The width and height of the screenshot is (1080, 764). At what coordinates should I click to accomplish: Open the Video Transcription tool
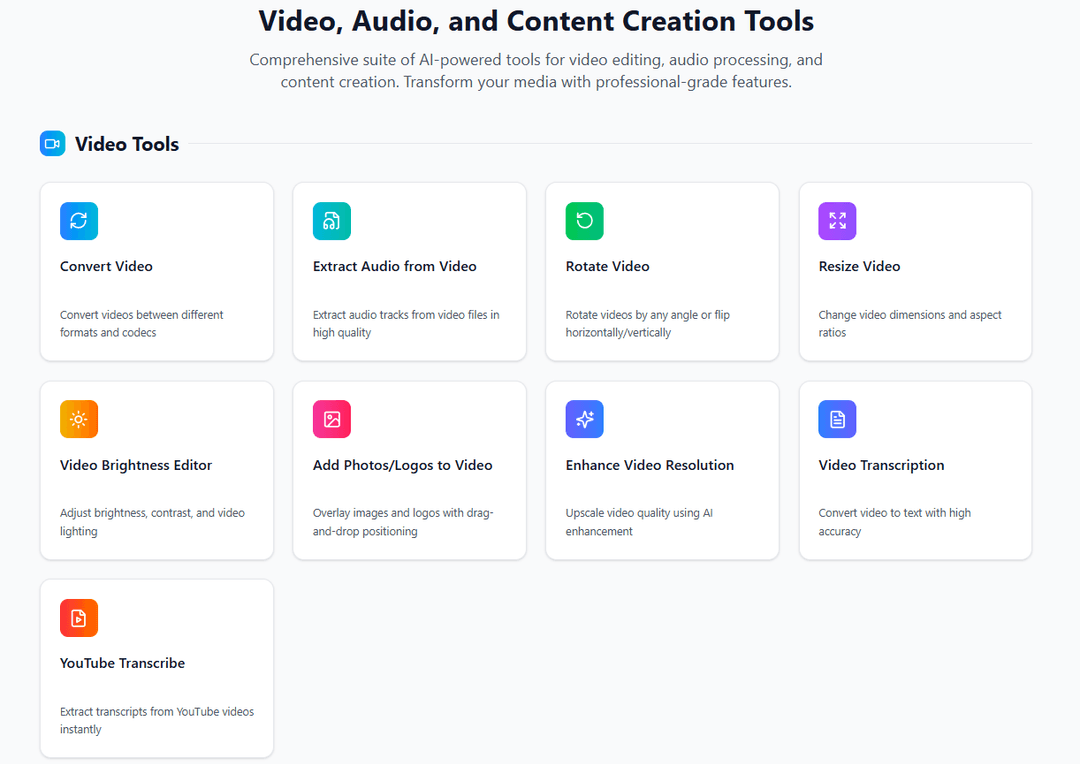click(x=915, y=470)
